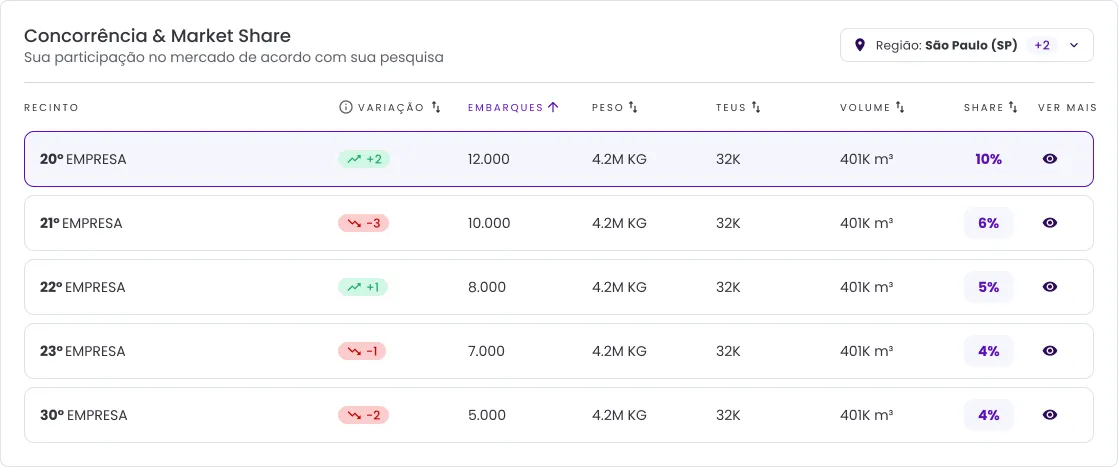Click the eye icon for 21º Empresa
Screen dimensions: 1118x467
coord(1050,223)
